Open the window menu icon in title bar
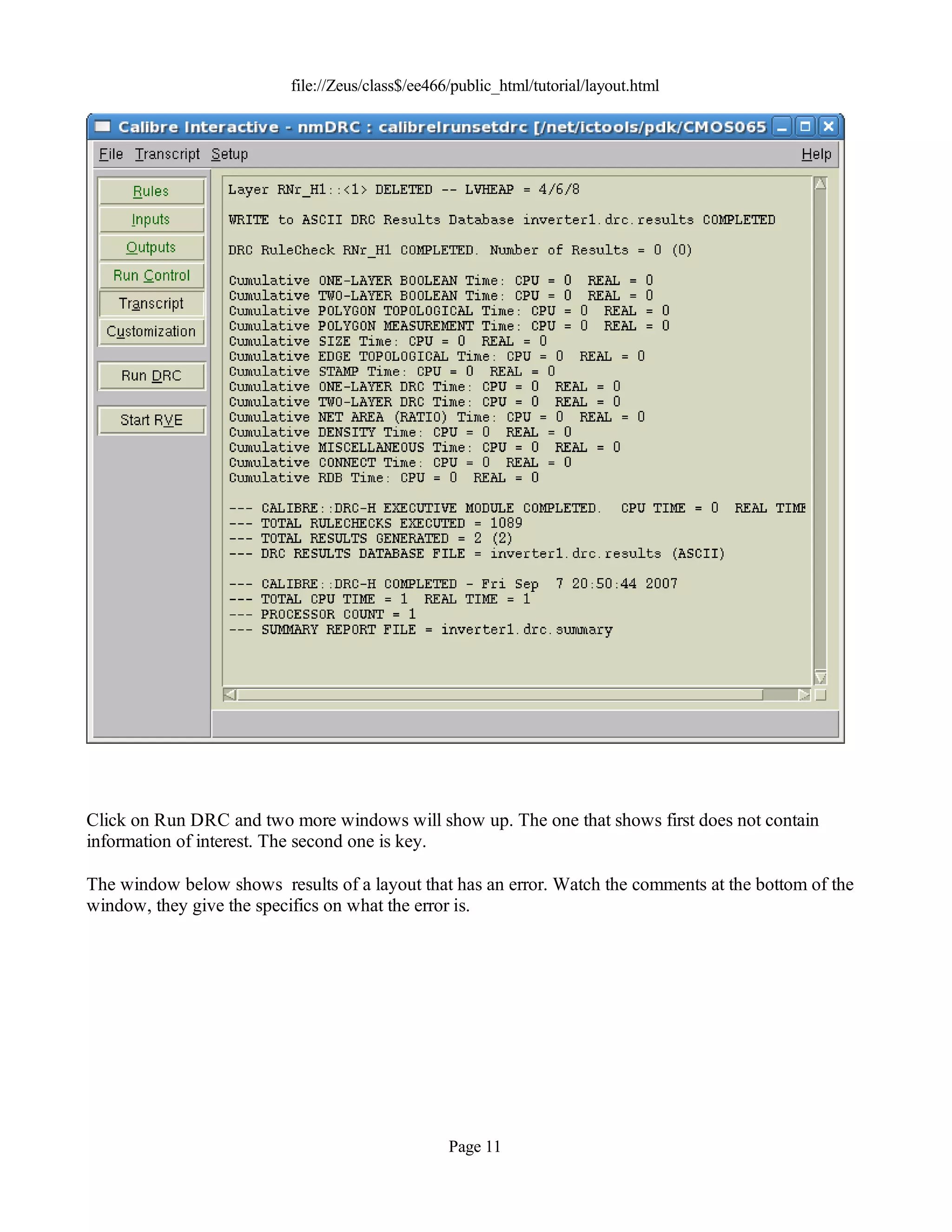The image size is (952, 1232). pos(103,126)
